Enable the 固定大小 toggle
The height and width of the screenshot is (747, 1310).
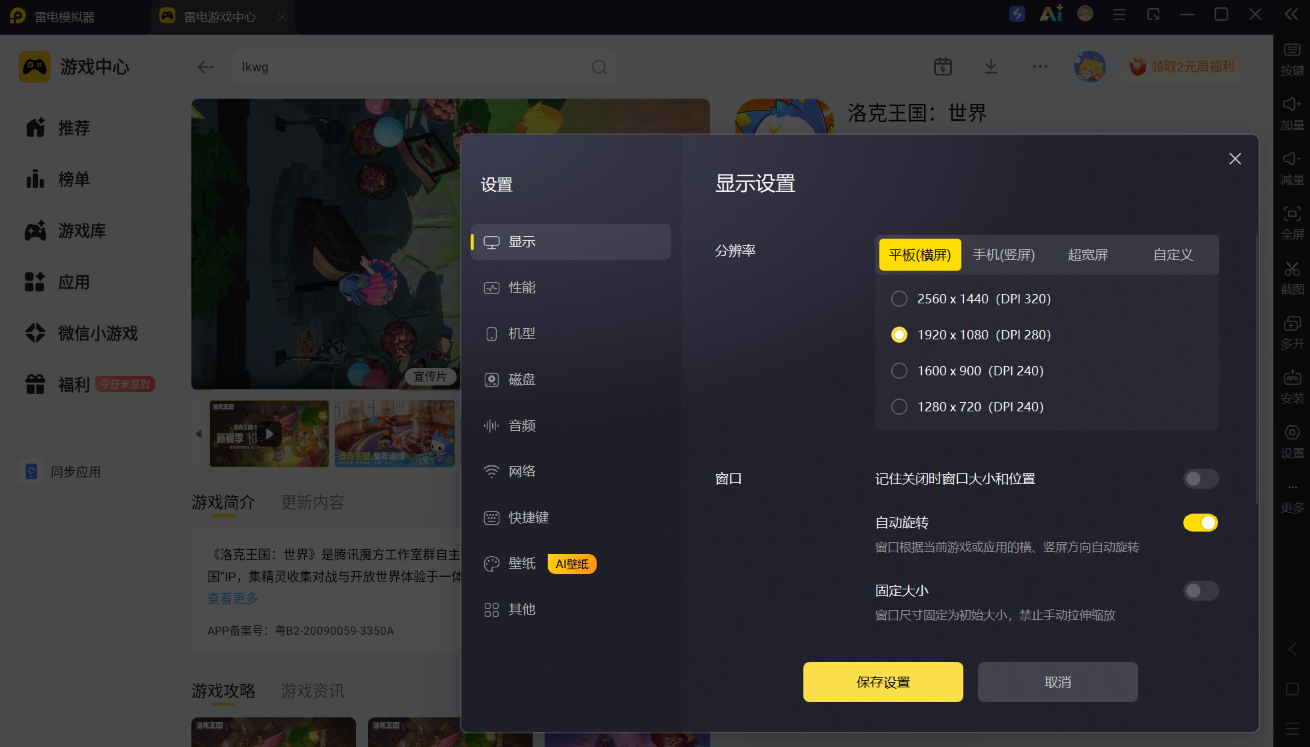pos(1200,591)
